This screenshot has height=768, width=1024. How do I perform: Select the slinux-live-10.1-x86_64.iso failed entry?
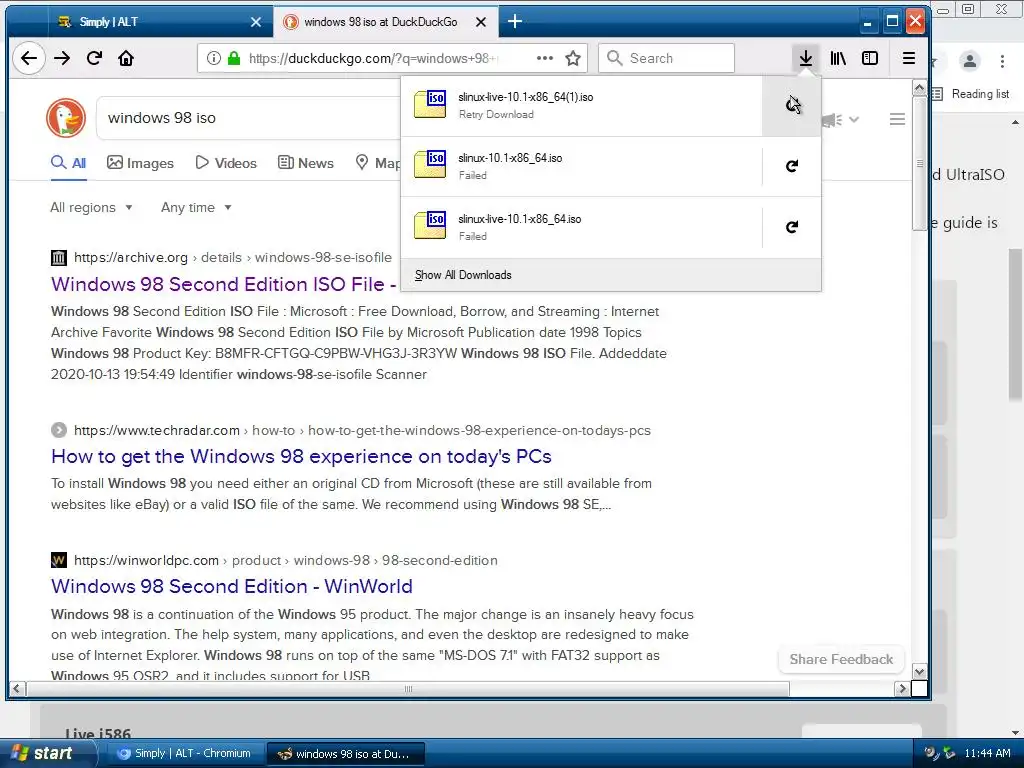click(581, 227)
